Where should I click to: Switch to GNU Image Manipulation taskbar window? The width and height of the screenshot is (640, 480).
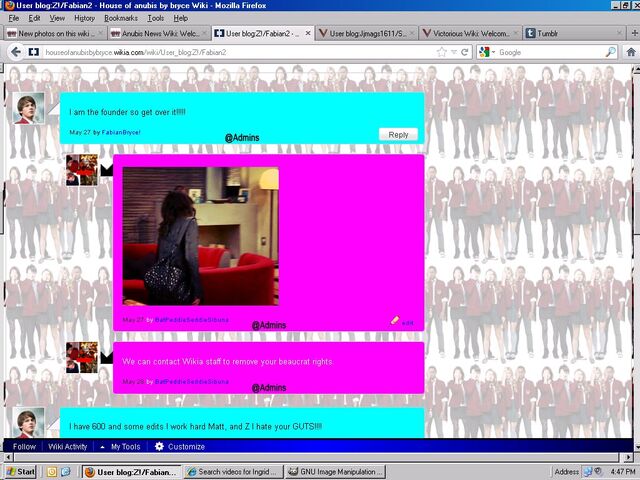pyautogui.click(x=335, y=472)
